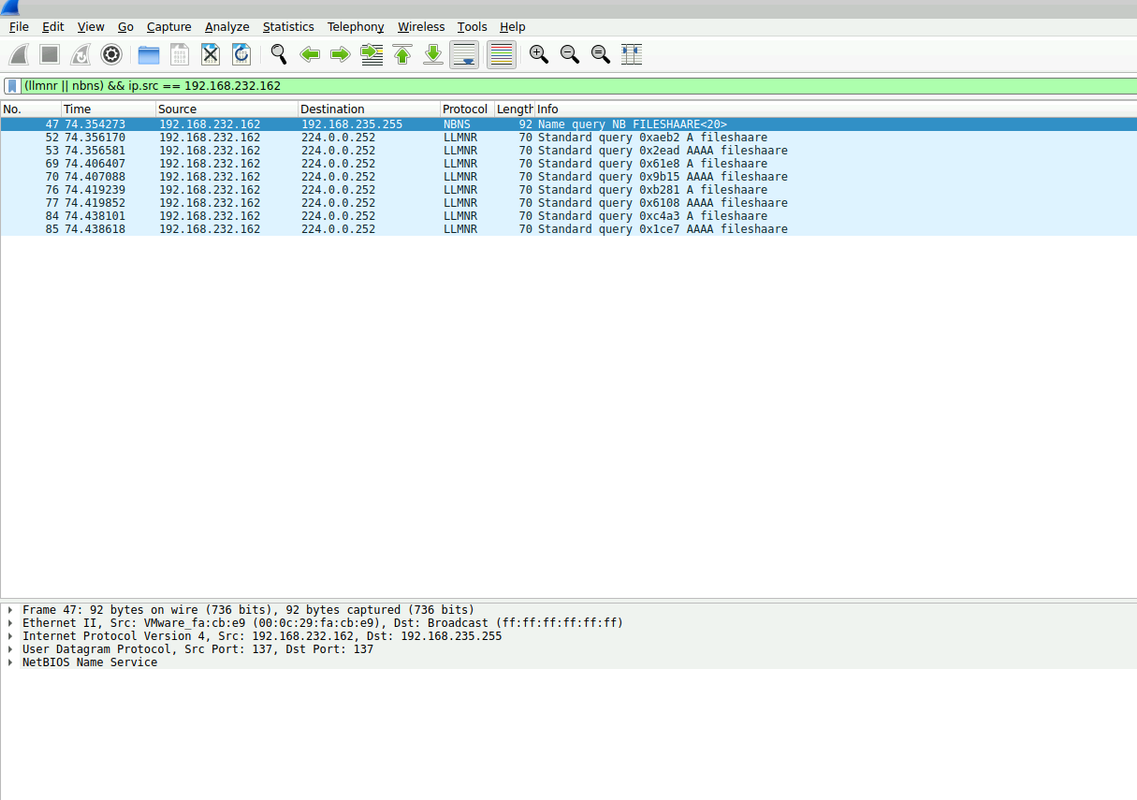Open the Analyze menu
1137x800 pixels.
tap(227, 27)
